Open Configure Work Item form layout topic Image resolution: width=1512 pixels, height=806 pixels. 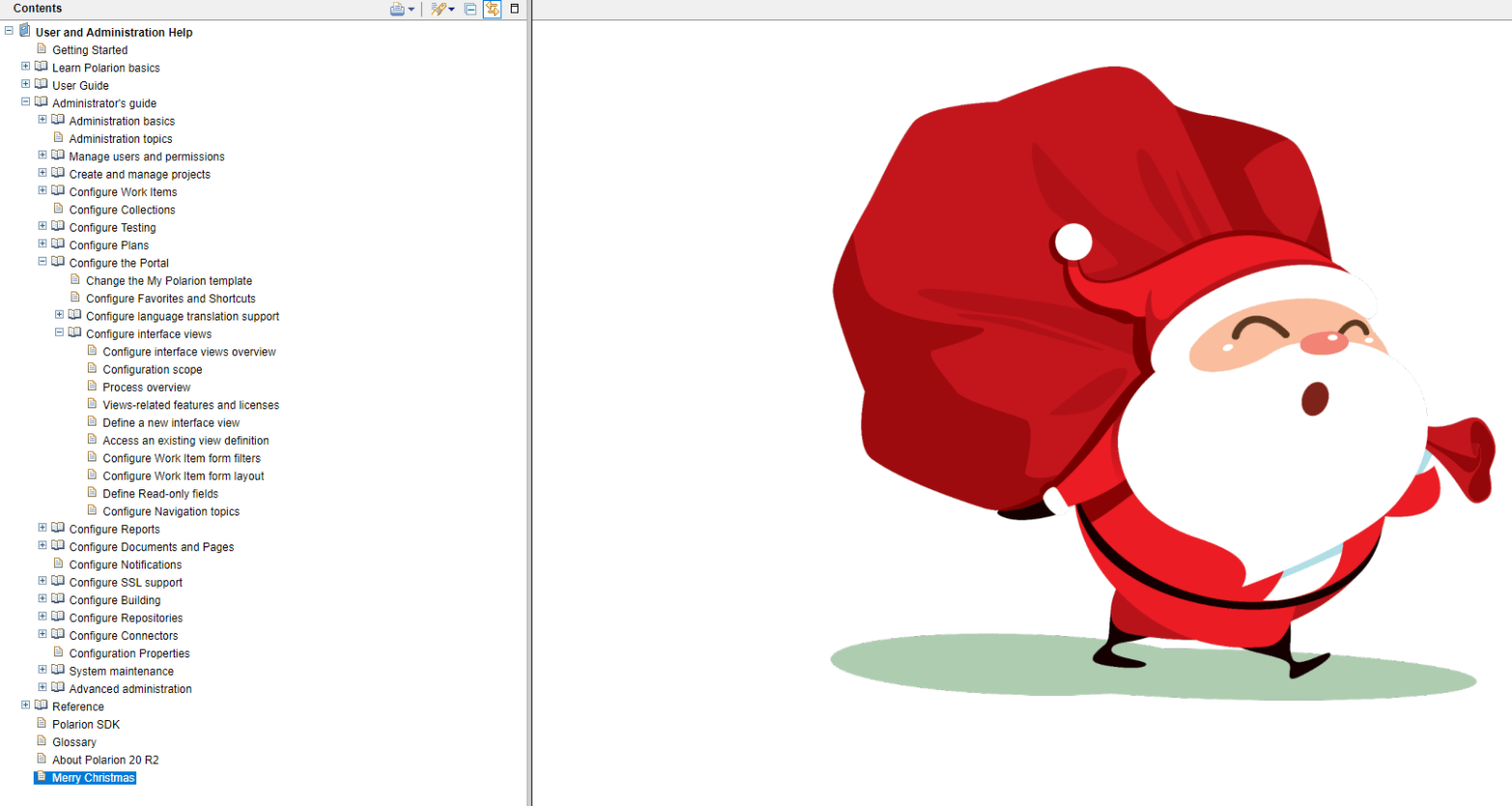[x=182, y=476]
